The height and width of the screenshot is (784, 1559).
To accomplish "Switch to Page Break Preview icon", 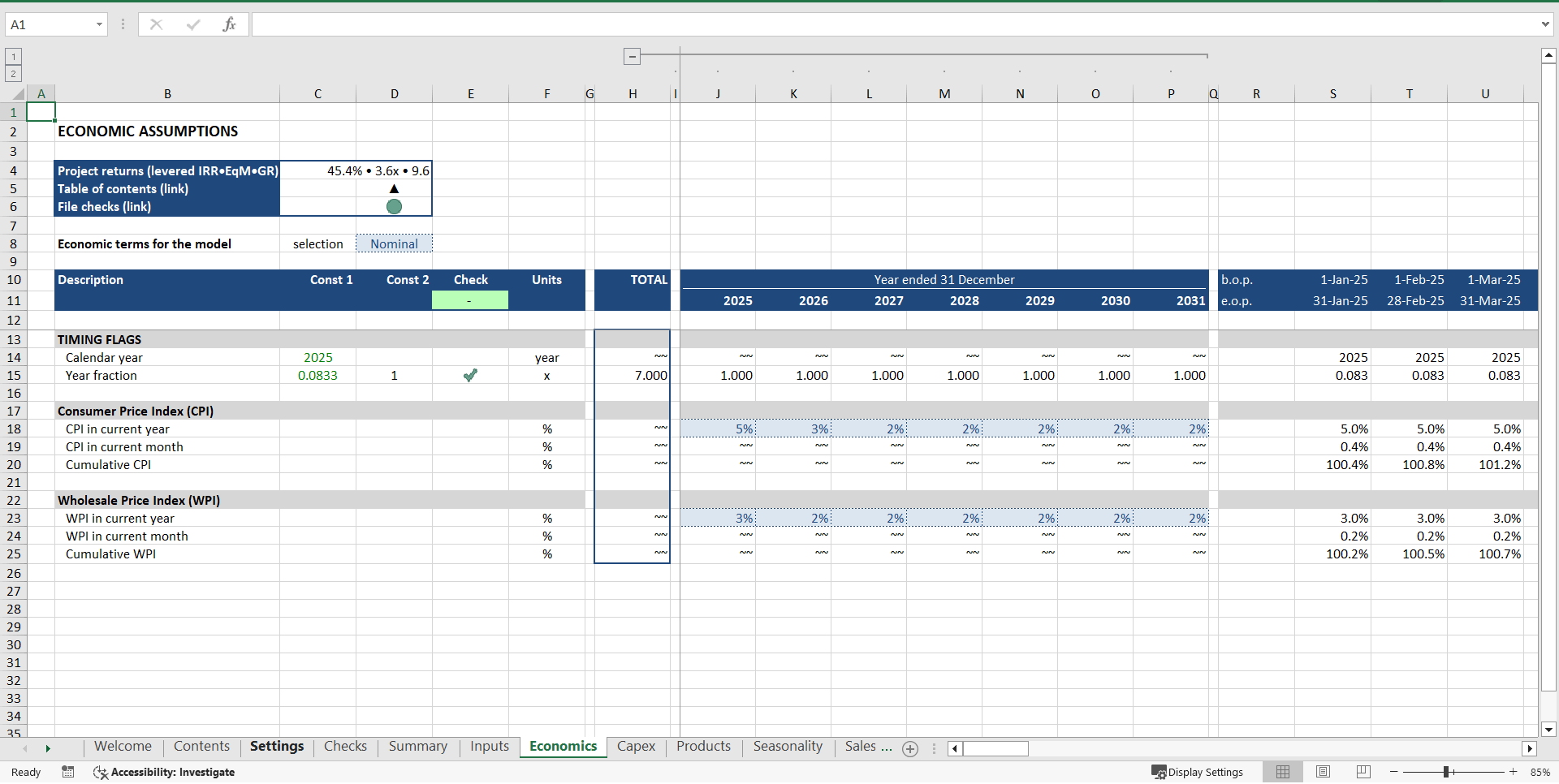I will coord(1363,772).
